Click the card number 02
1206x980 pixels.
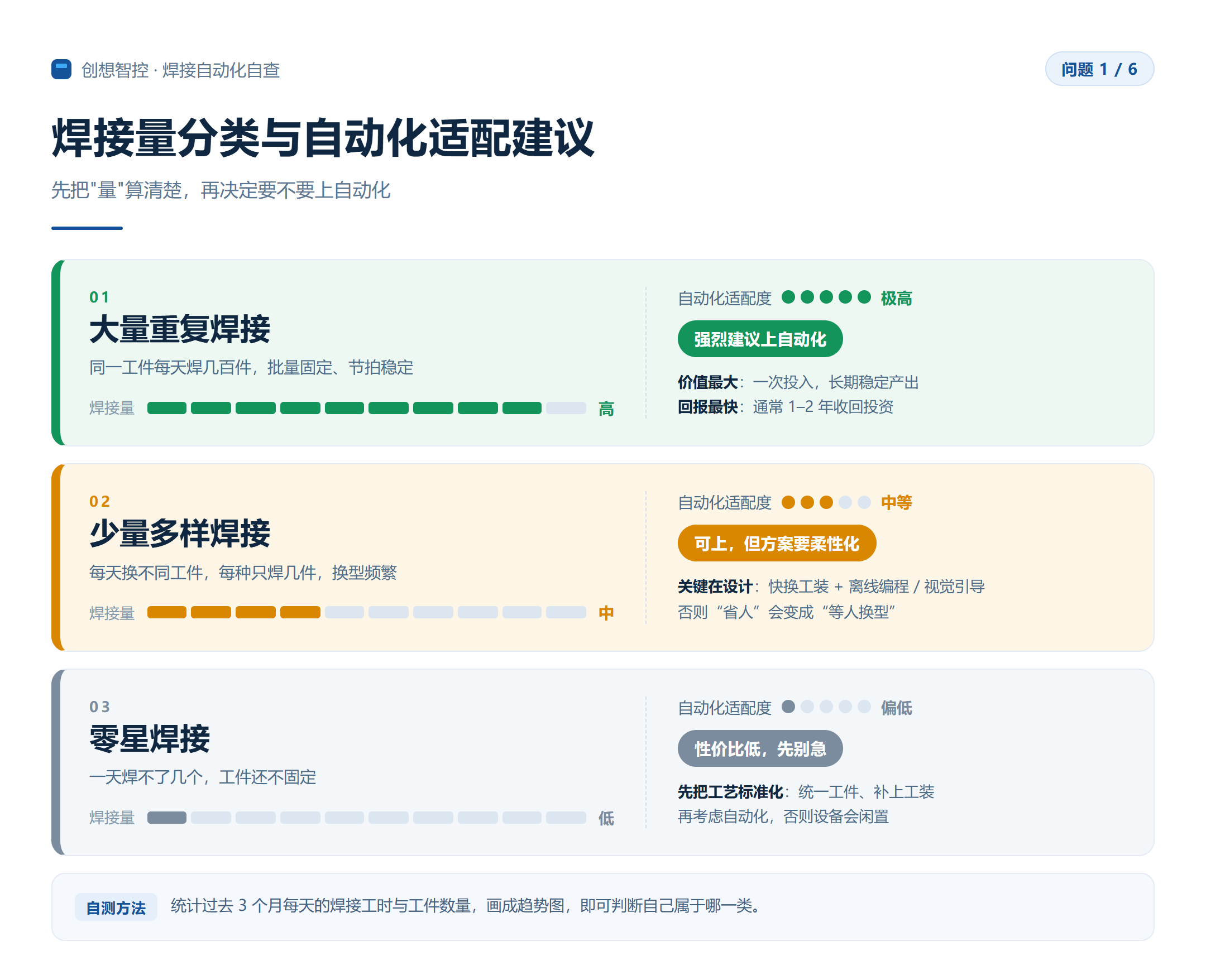pos(99,501)
